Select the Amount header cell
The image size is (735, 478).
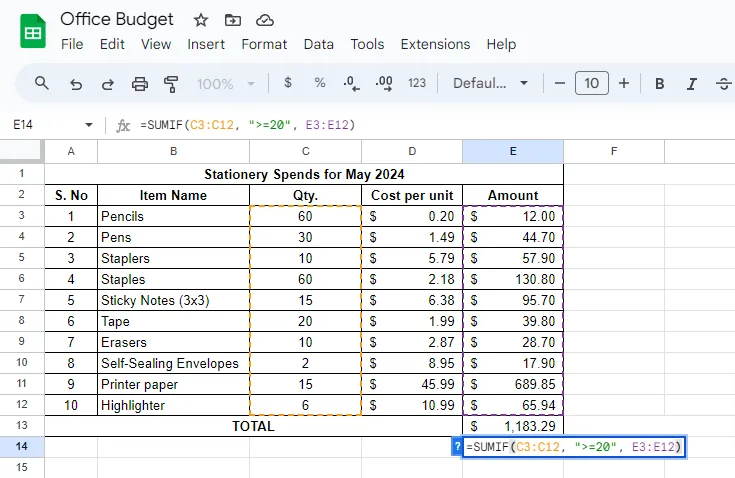click(x=513, y=195)
